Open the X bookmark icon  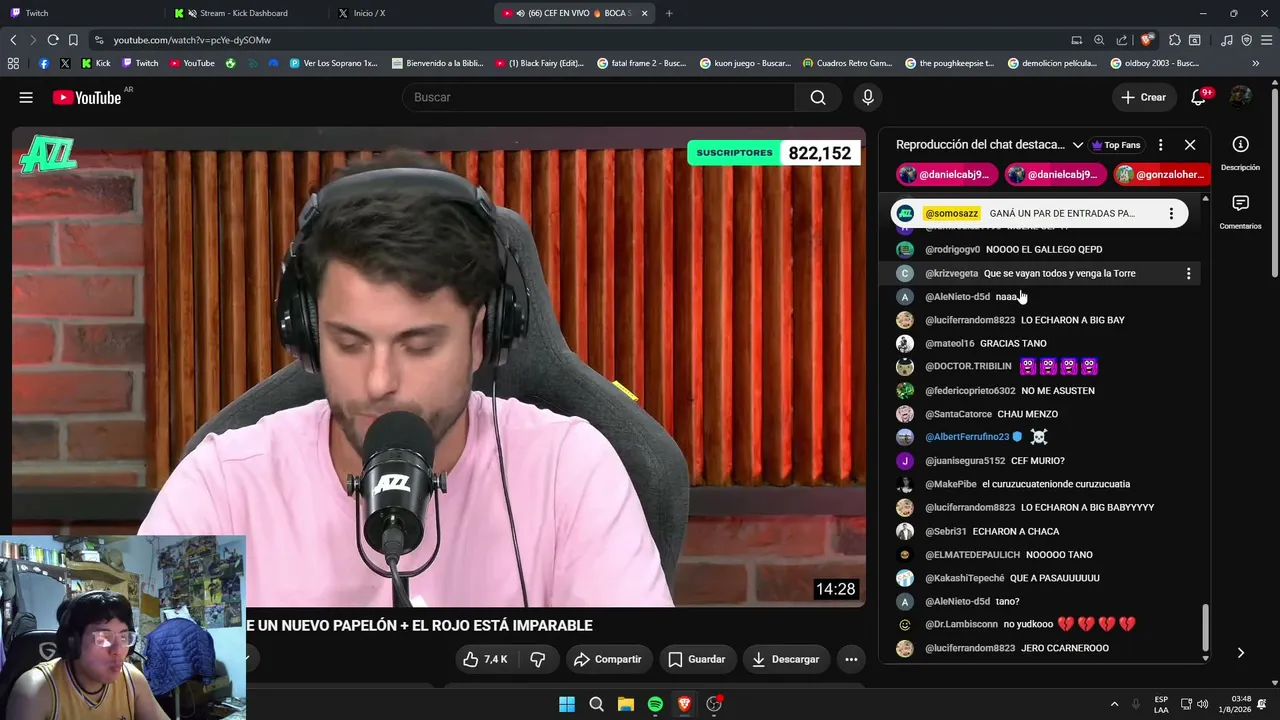click(65, 63)
